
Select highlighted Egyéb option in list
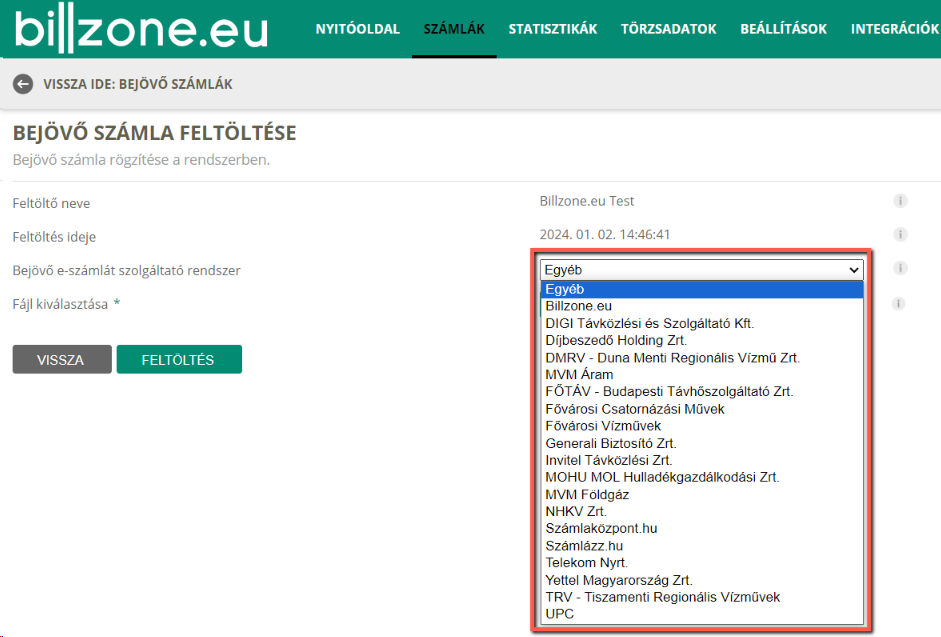coord(702,289)
